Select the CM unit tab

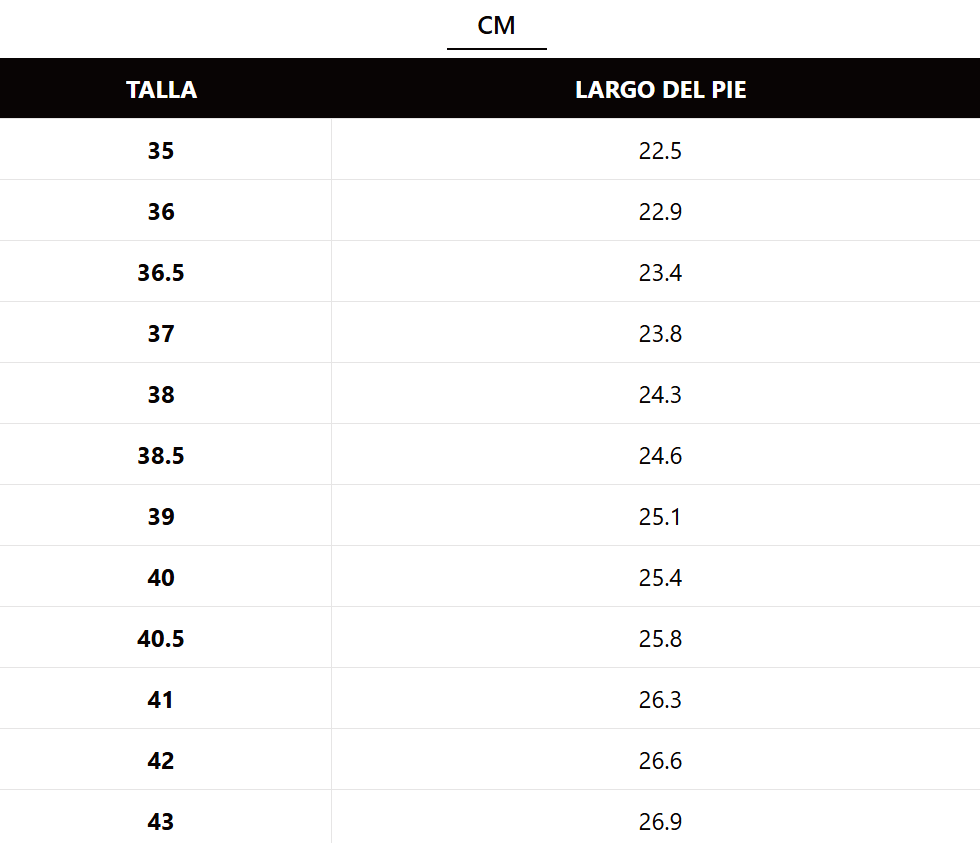pos(496,26)
